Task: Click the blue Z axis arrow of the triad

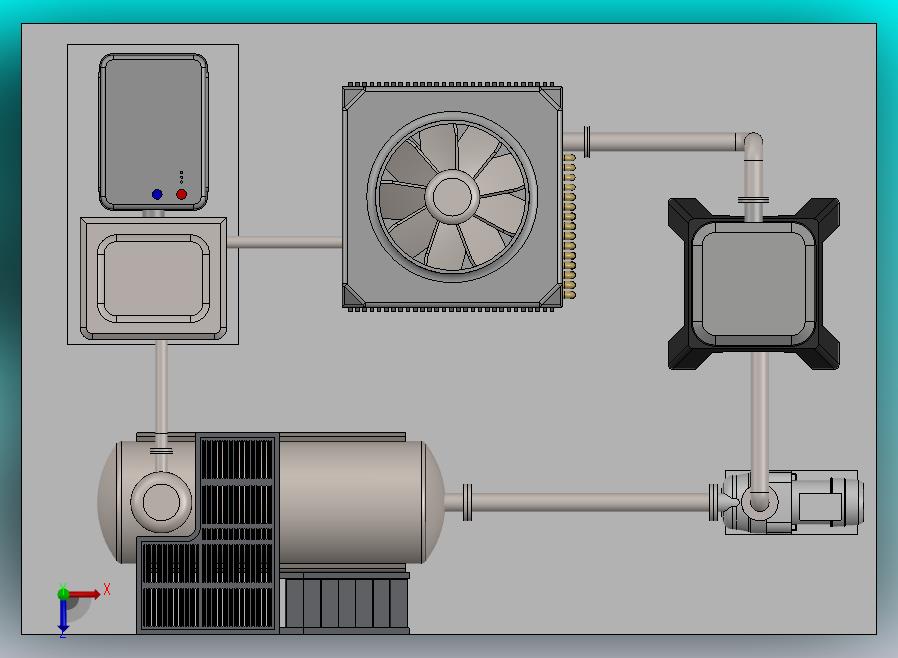Action: [63, 616]
